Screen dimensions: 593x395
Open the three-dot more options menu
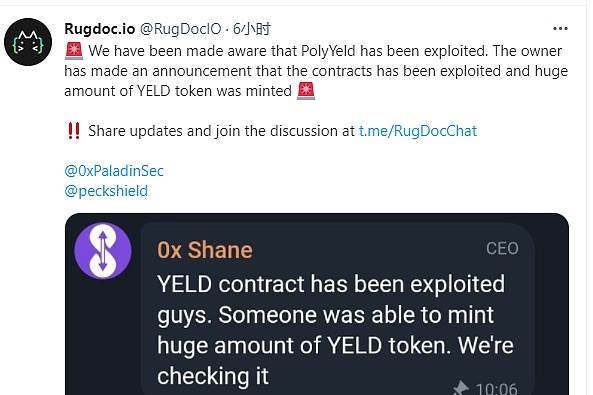click(560, 29)
